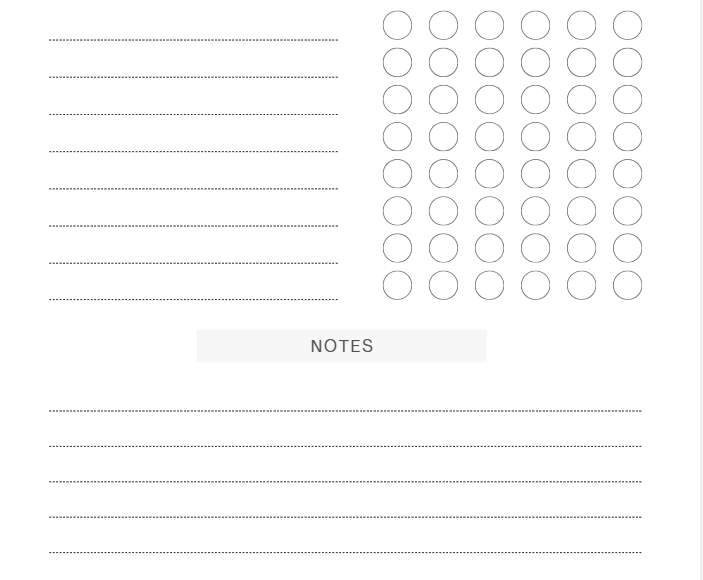Click the eighth dotted line left of circles
Screen dimensions: 703x580
click(193, 299)
